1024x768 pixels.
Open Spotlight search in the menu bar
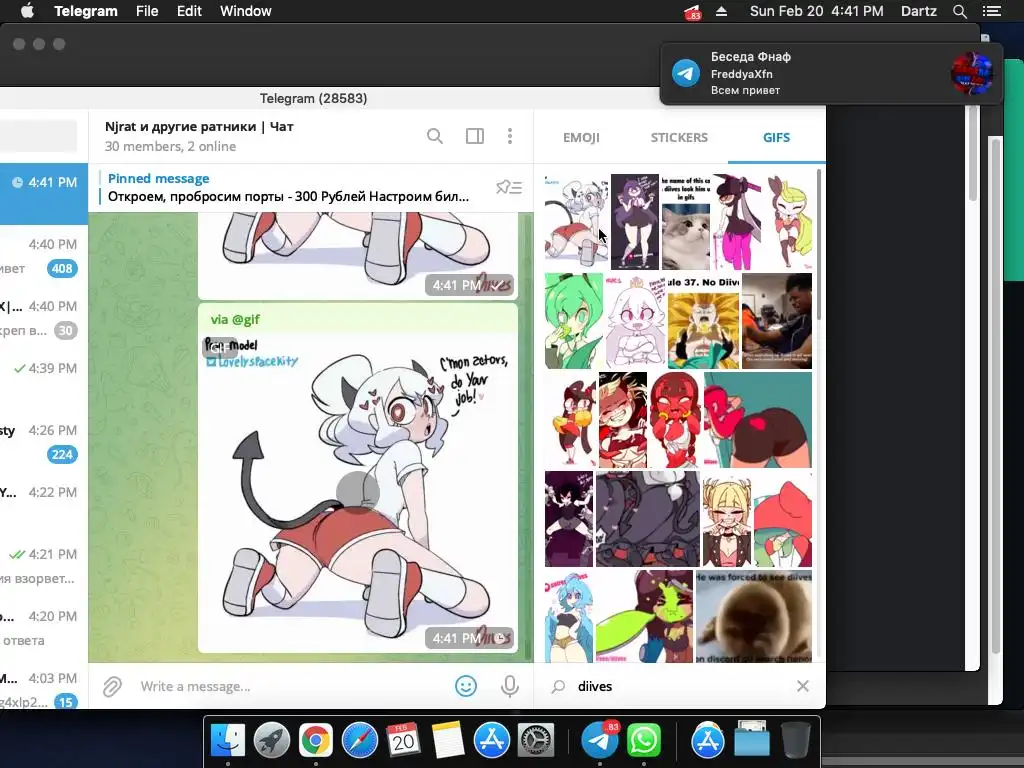pos(959,11)
